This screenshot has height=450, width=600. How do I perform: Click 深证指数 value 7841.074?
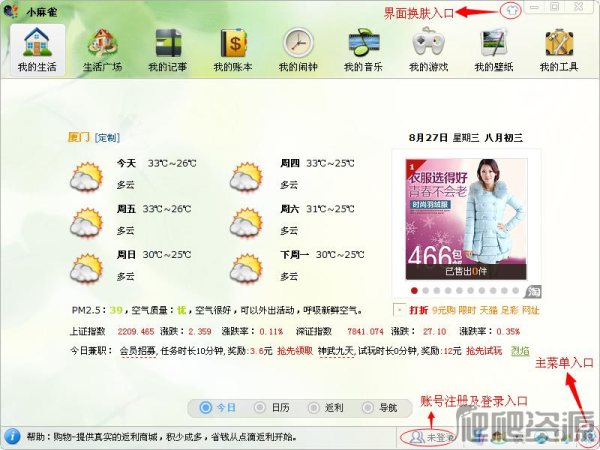coord(365,332)
